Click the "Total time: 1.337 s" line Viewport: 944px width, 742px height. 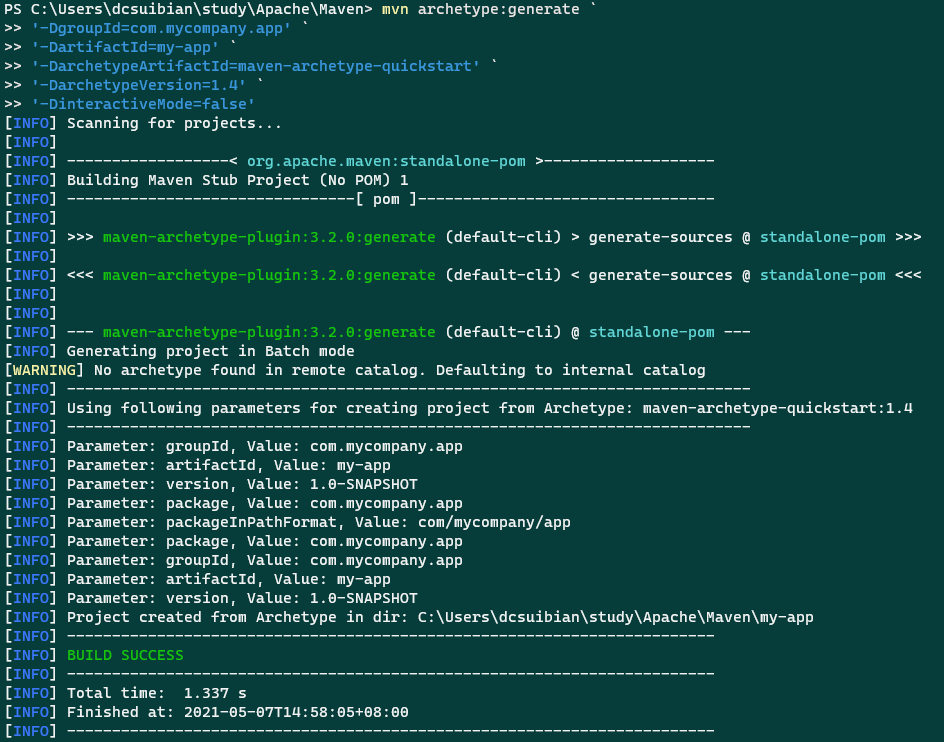pos(157,693)
